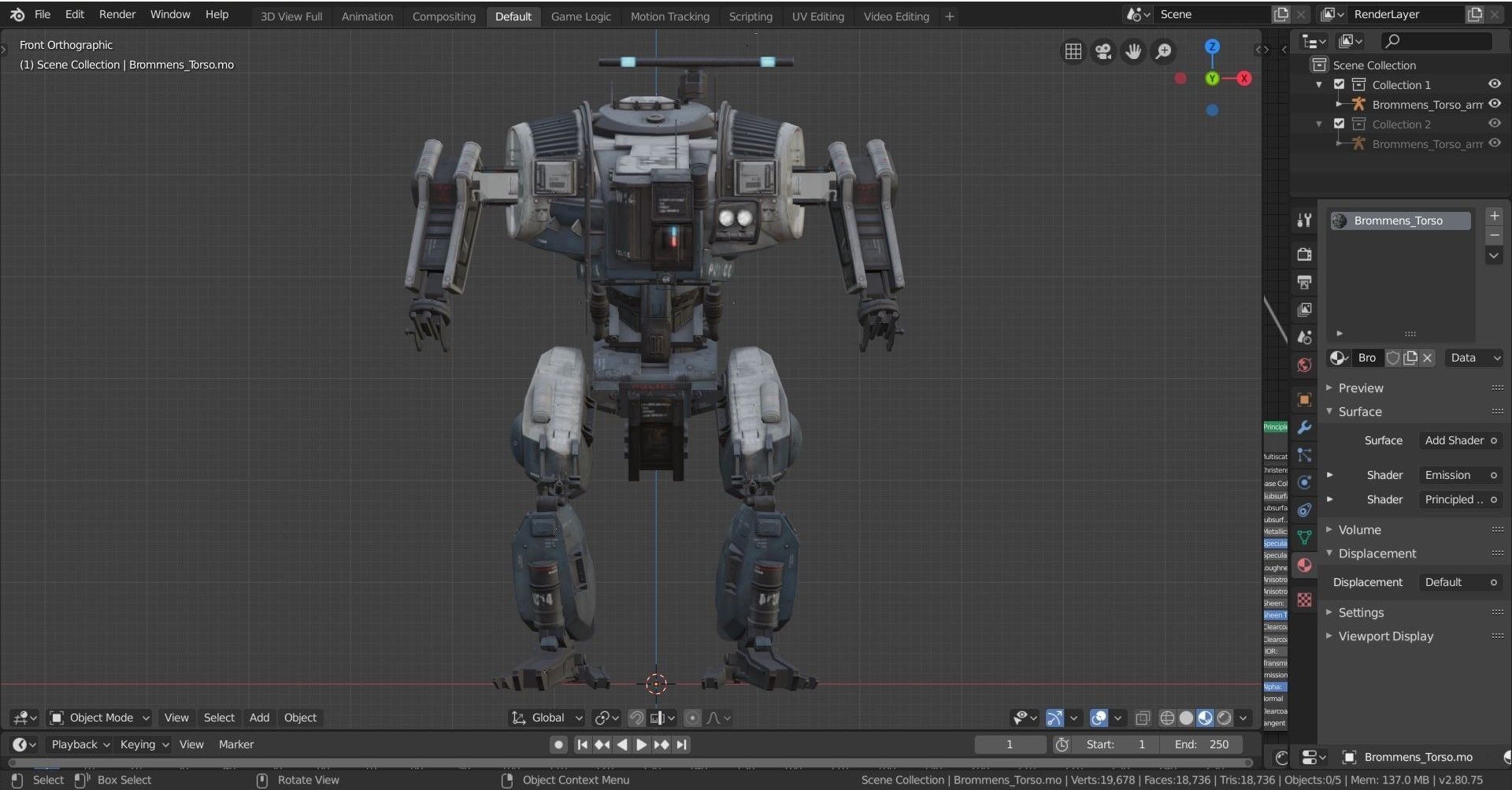This screenshot has height=790, width=1512.
Task: Click the Z axis on navigation gizmo
Action: pyautogui.click(x=1212, y=46)
